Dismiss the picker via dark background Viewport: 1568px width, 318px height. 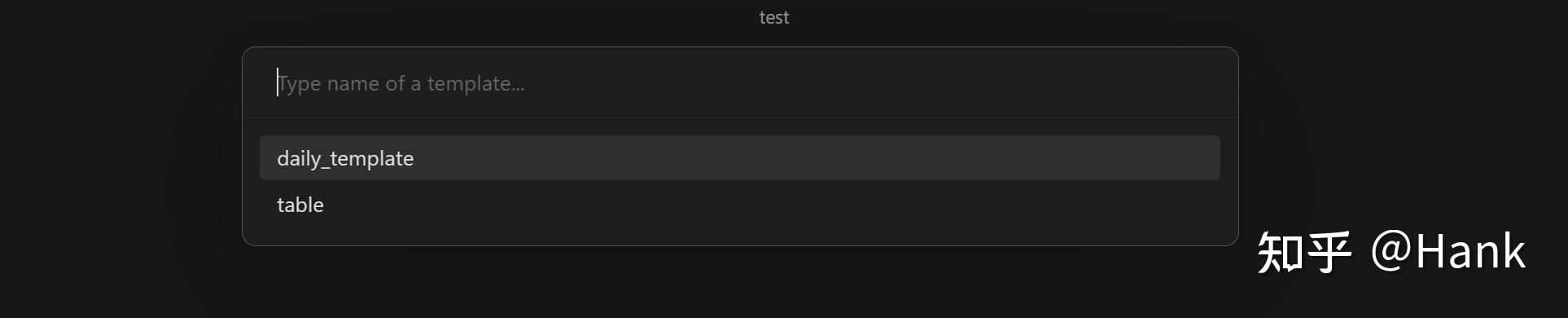coord(122,163)
